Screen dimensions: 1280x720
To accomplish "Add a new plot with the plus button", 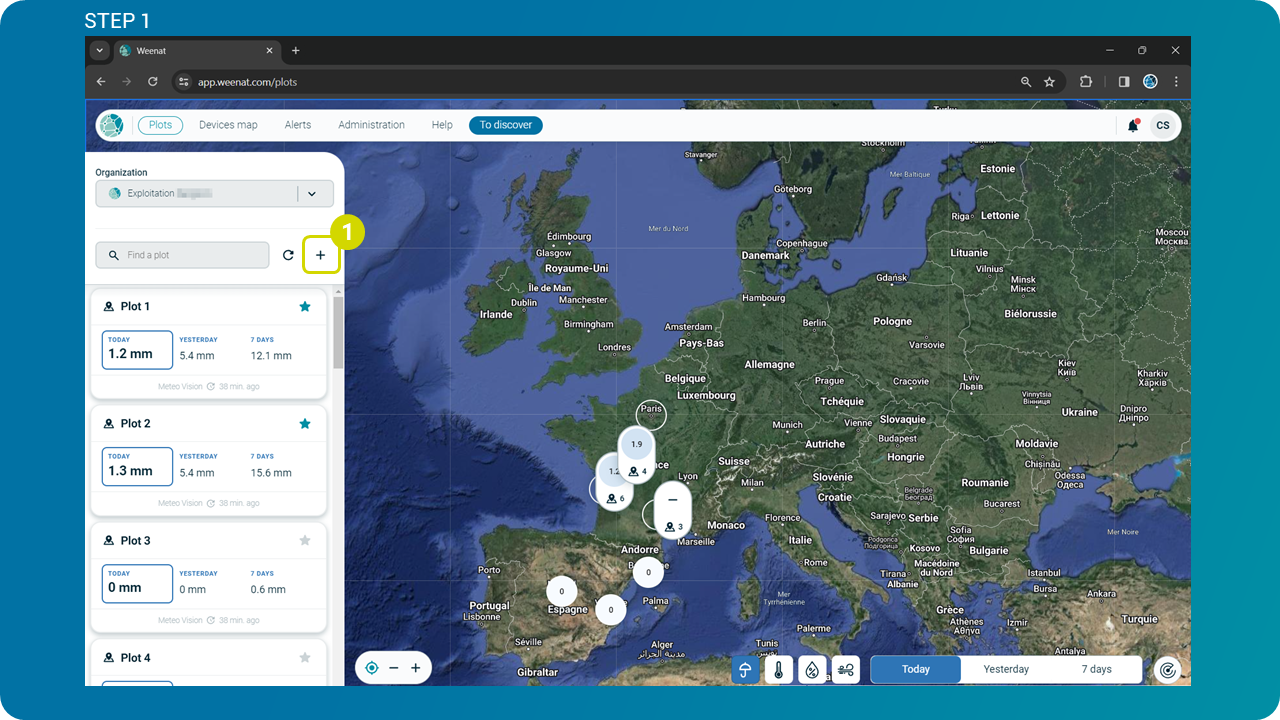I will [x=321, y=256].
